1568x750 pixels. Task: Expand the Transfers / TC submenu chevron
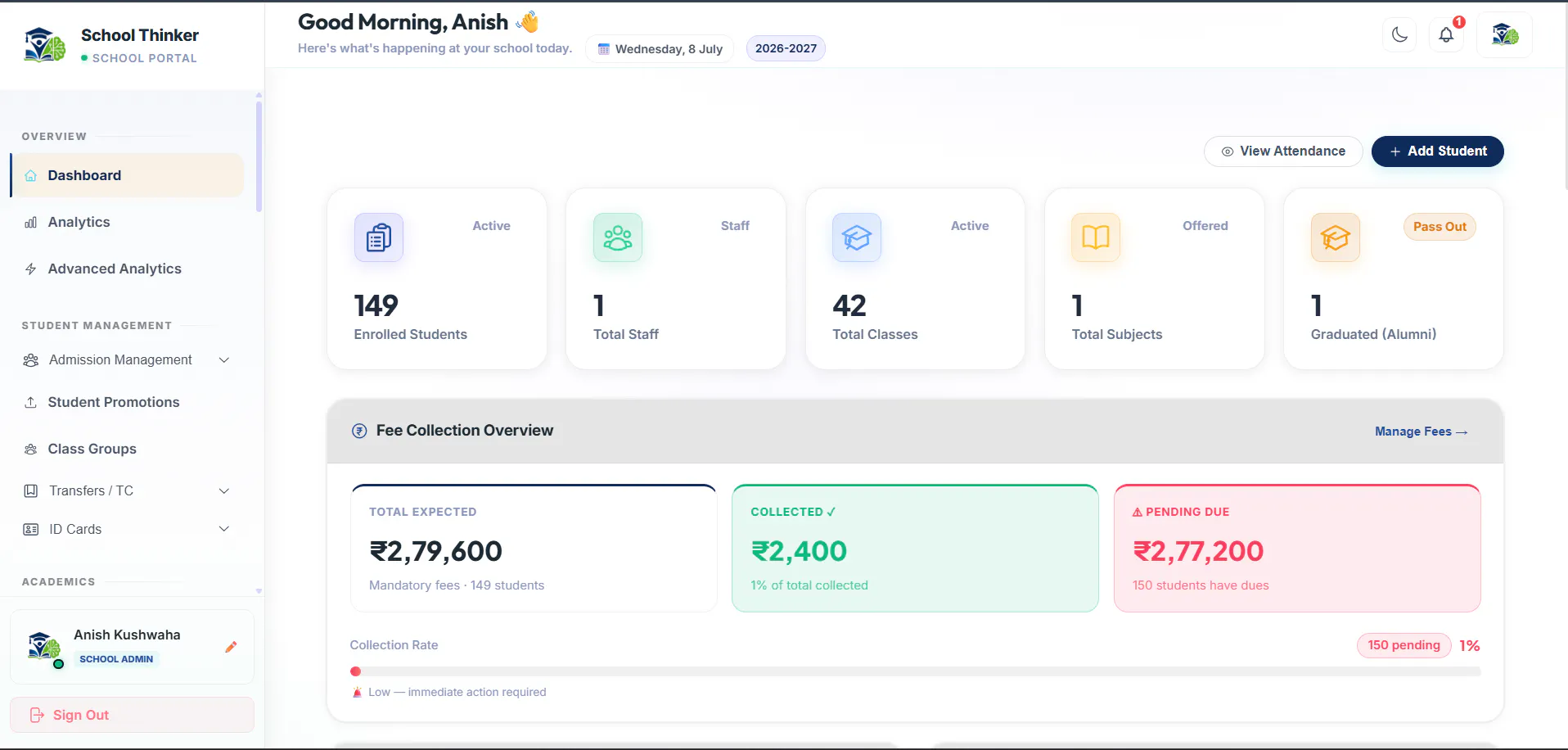(224, 490)
